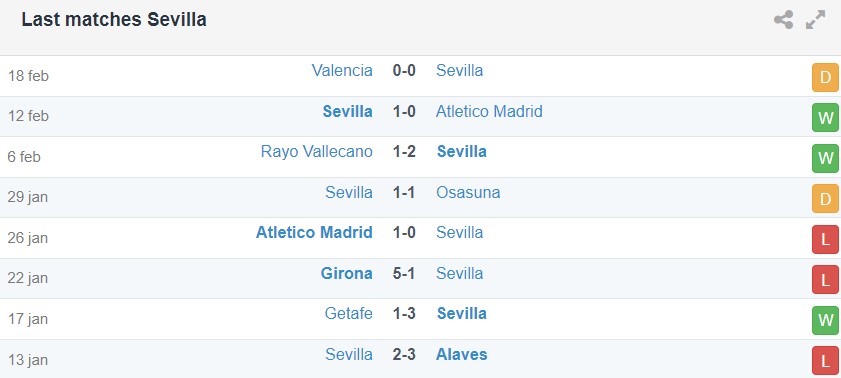Click the green W badge for 12 feb match
Screen dimensions: 841x378
pyautogui.click(x=825, y=117)
